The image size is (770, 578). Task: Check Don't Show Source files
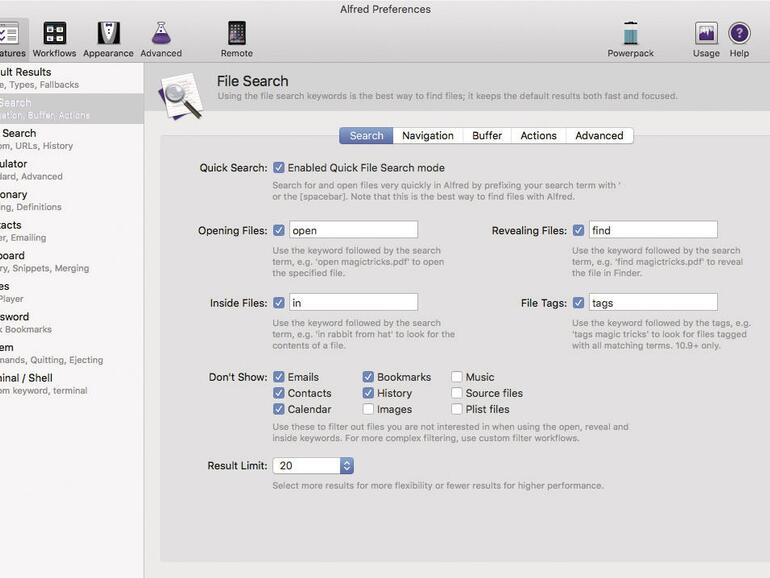coord(456,393)
